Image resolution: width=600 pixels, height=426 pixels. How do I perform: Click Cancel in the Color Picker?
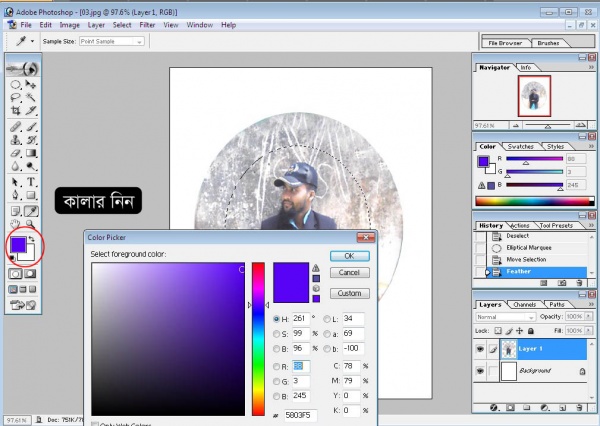tap(349, 273)
